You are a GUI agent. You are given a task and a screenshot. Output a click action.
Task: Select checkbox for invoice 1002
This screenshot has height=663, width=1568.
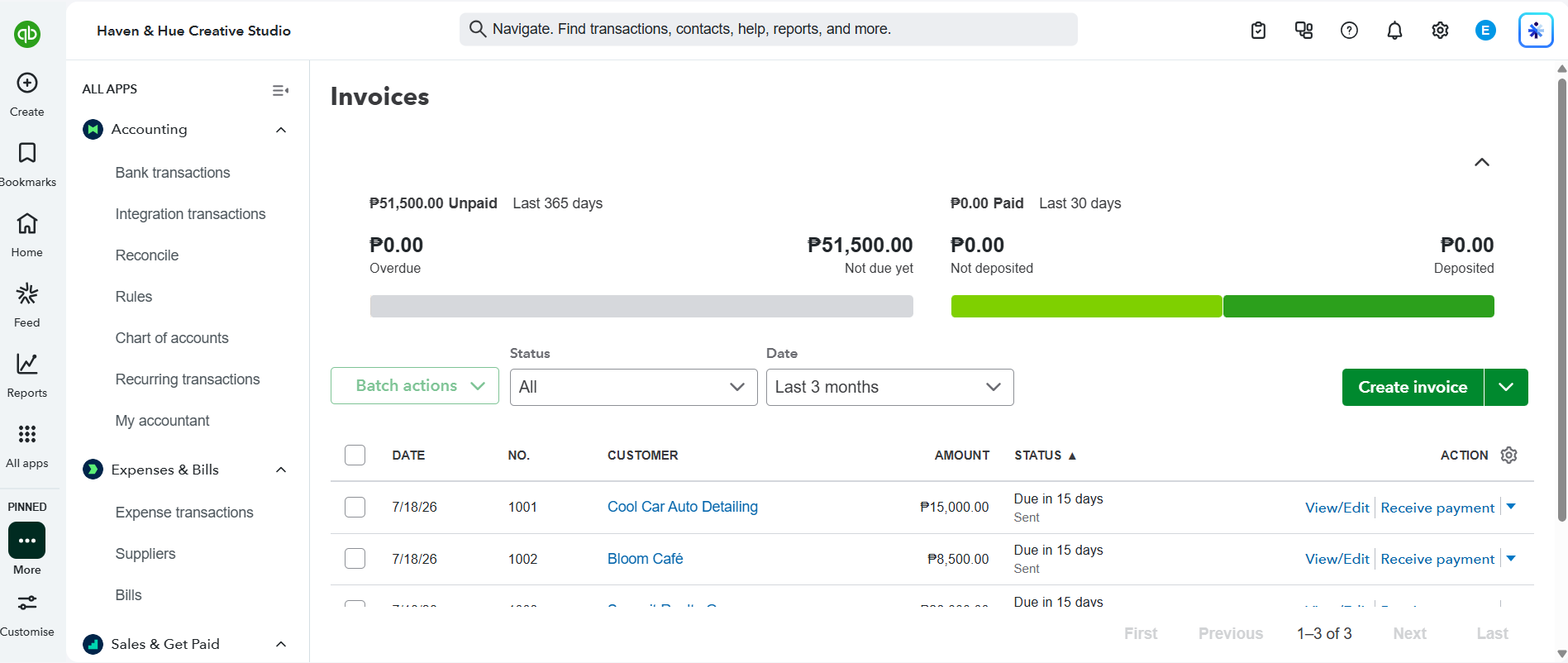point(355,559)
